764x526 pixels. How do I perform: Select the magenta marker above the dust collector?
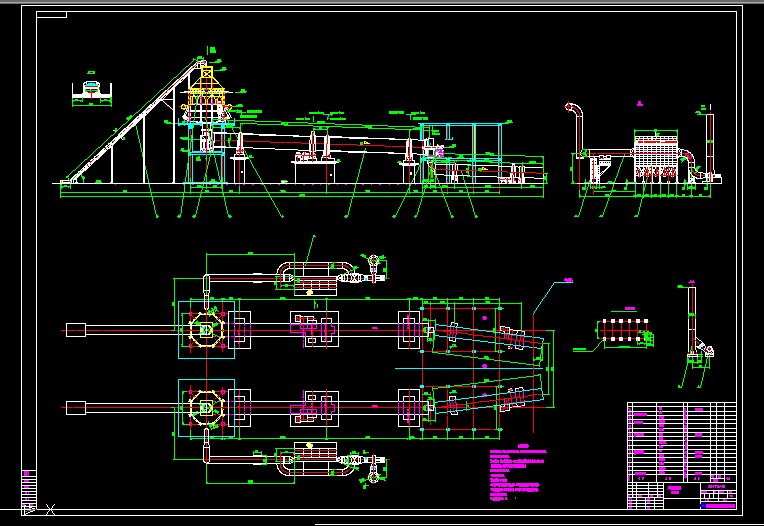click(x=638, y=101)
